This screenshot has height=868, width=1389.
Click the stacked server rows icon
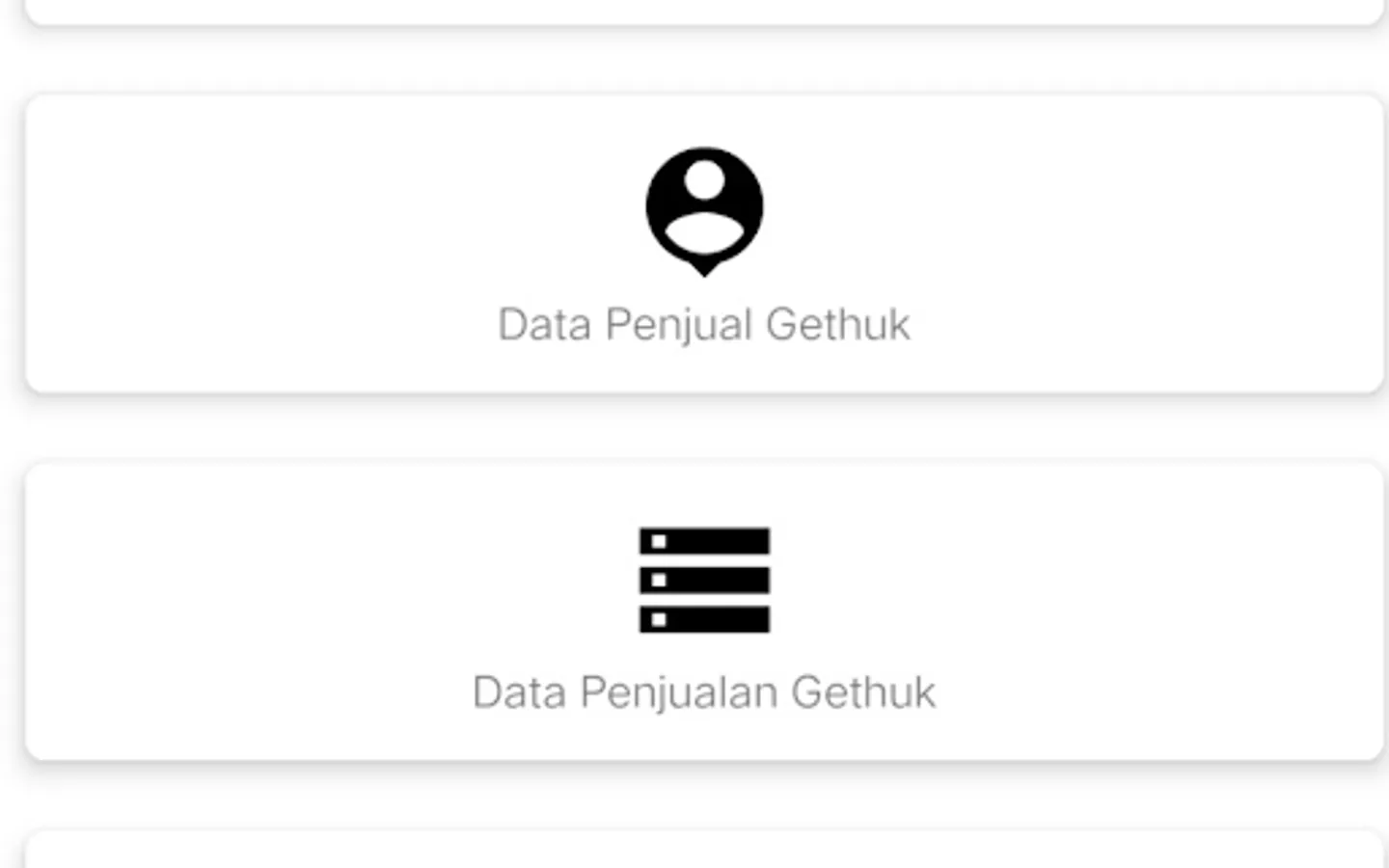click(x=704, y=580)
